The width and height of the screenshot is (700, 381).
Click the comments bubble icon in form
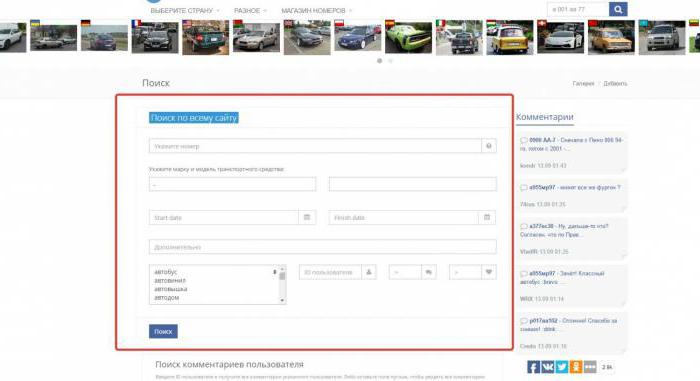tap(429, 272)
